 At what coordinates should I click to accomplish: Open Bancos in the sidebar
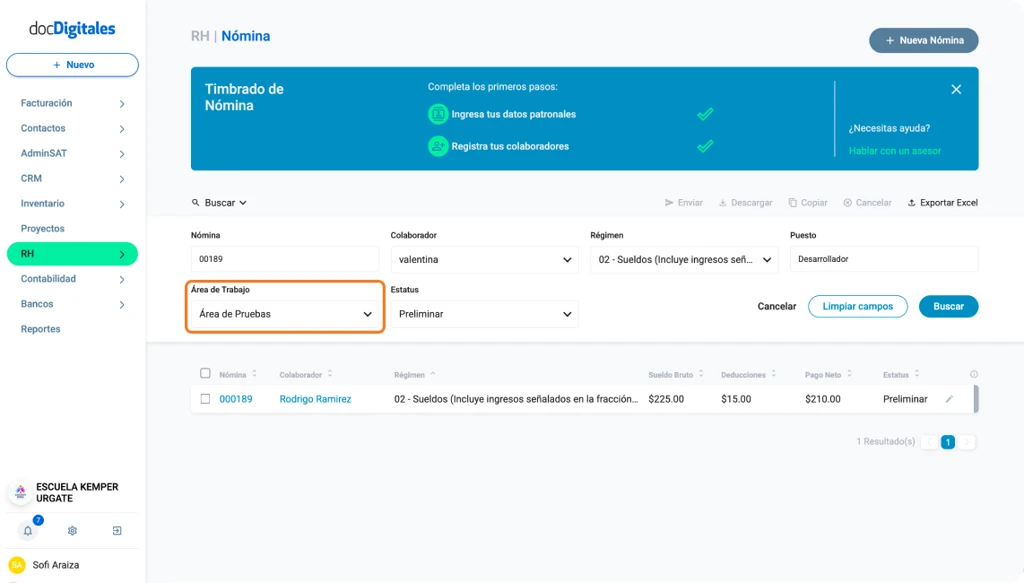(37, 304)
